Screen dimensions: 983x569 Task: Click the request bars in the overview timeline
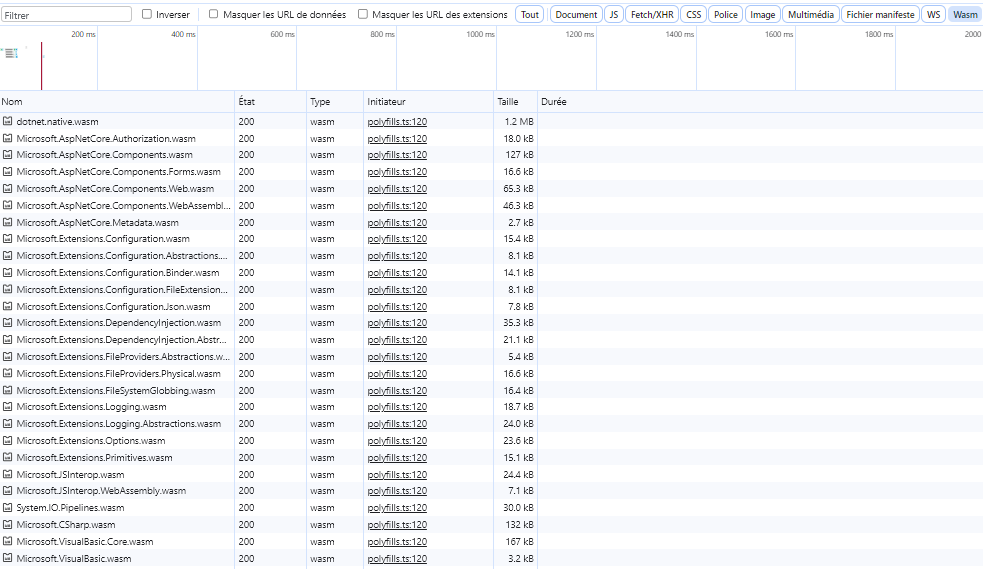[x=11, y=53]
